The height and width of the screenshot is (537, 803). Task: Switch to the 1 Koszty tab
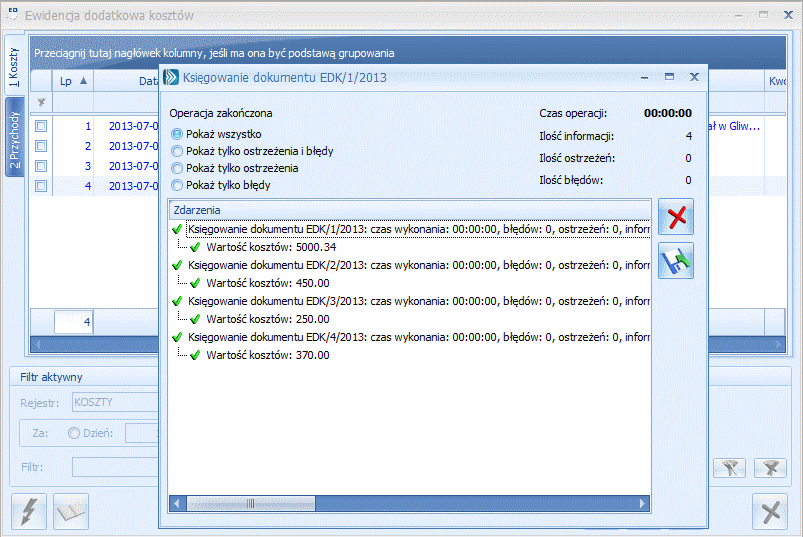pos(14,67)
